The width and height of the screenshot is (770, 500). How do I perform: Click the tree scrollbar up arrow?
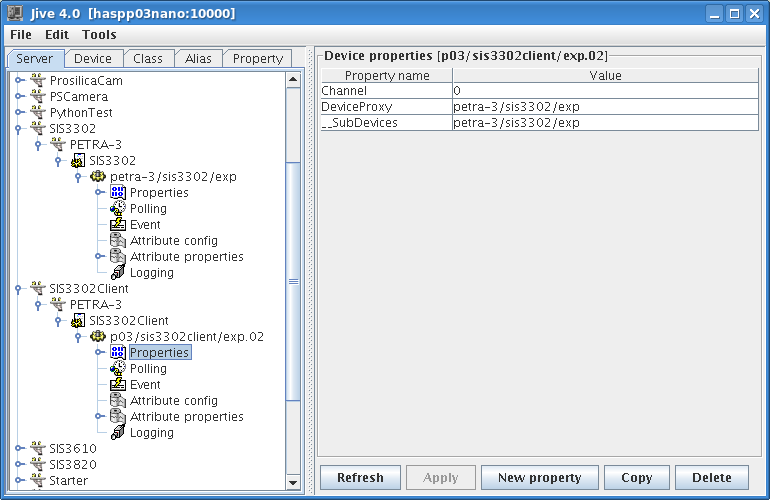tap(293, 80)
